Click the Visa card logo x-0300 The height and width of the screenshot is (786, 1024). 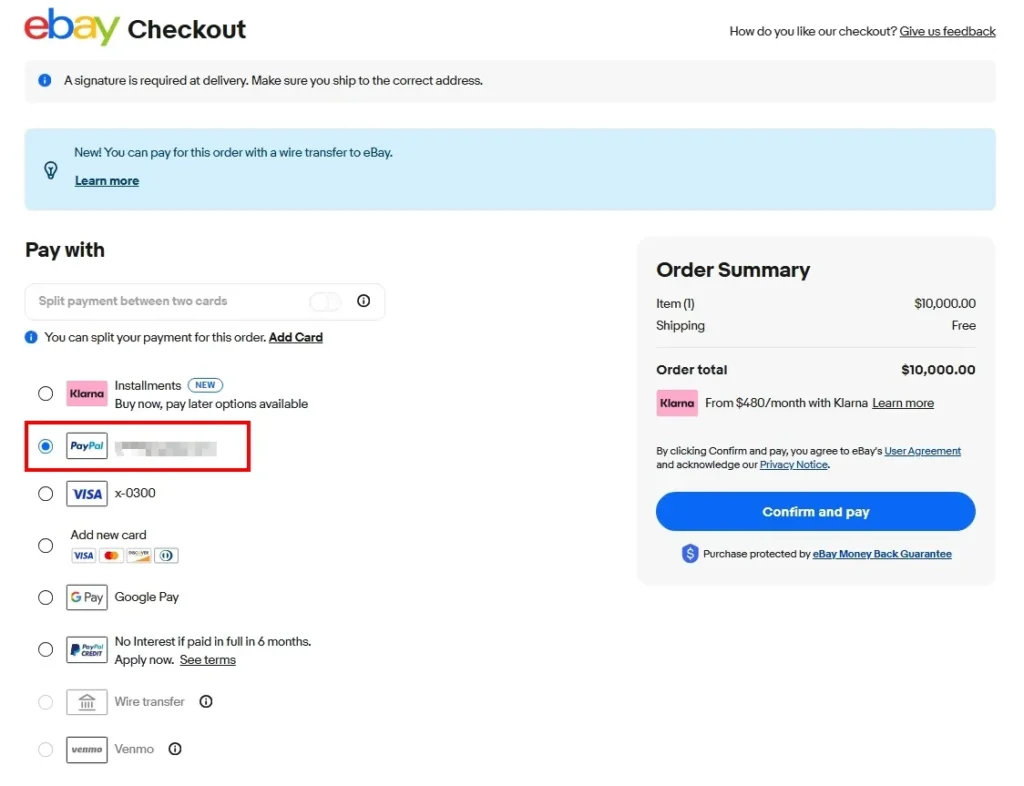[x=87, y=493]
